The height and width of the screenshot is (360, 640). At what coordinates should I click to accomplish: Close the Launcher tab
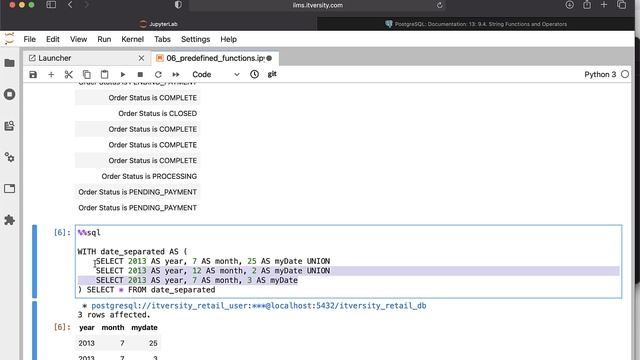click(x=141, y=58)
